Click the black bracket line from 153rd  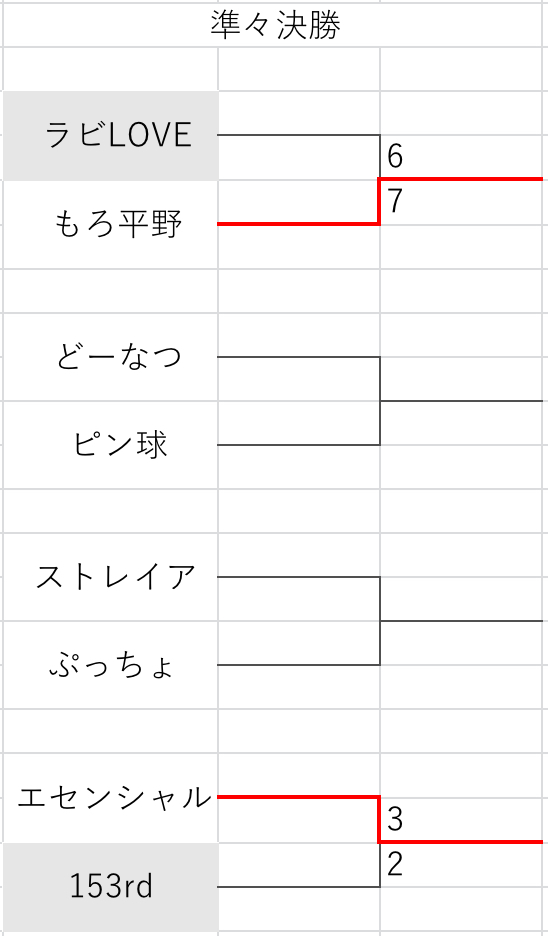point(298,886)
